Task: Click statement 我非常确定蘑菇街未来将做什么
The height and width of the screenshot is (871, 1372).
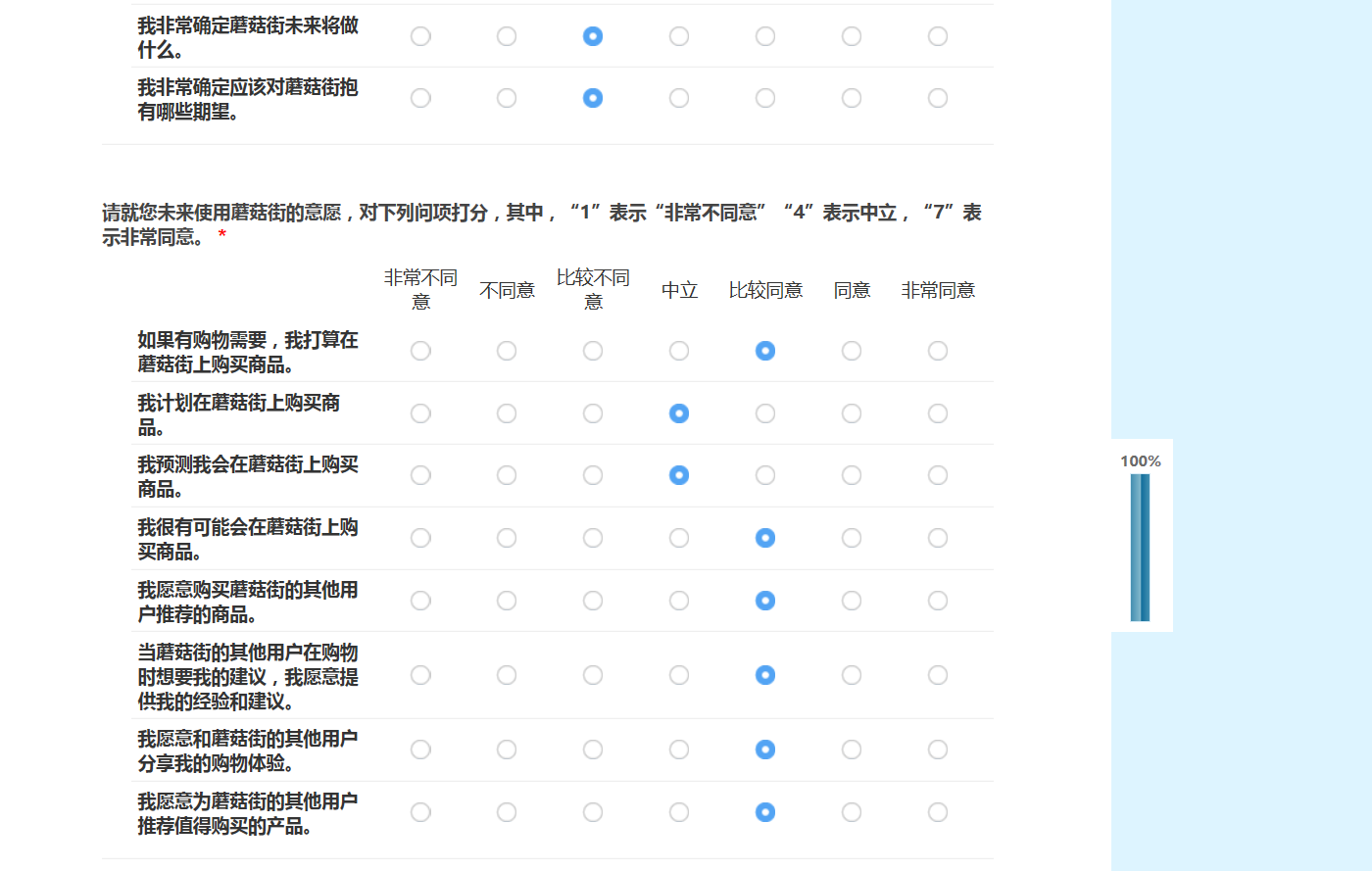Action: click(247, 37)
